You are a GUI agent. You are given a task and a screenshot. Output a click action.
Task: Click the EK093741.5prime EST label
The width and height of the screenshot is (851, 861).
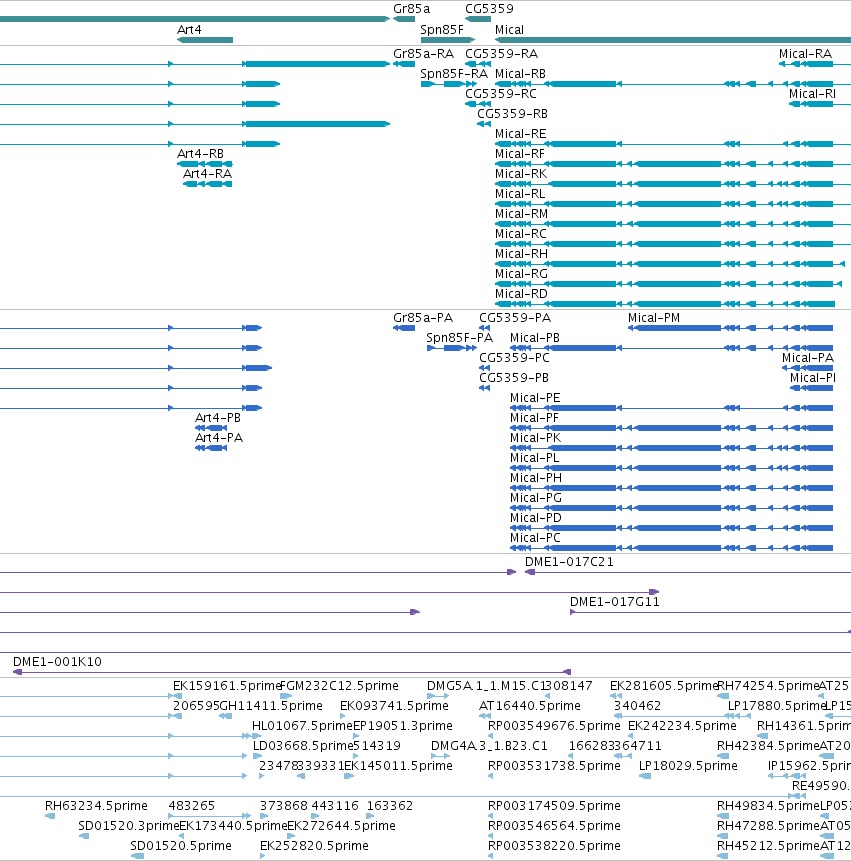[394, 706]
